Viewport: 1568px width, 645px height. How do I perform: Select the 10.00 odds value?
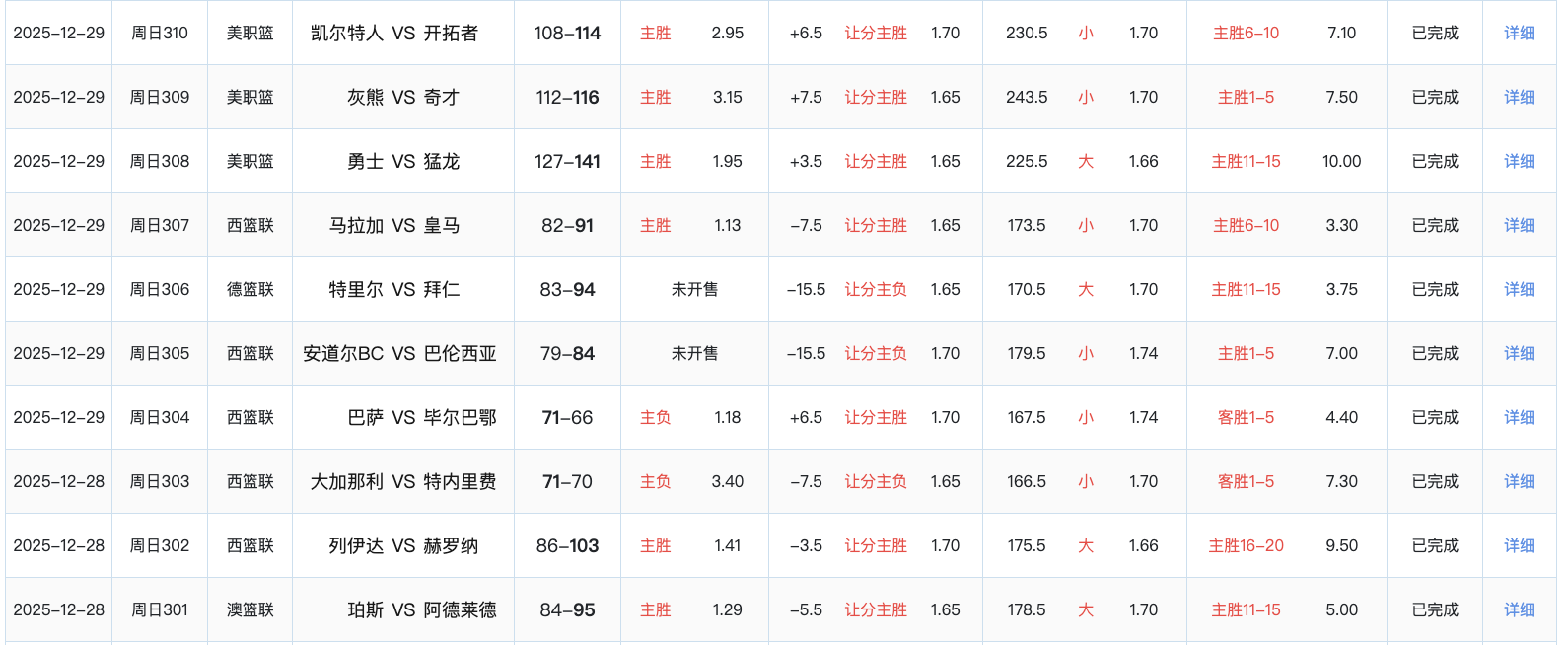coord(1341,161)
